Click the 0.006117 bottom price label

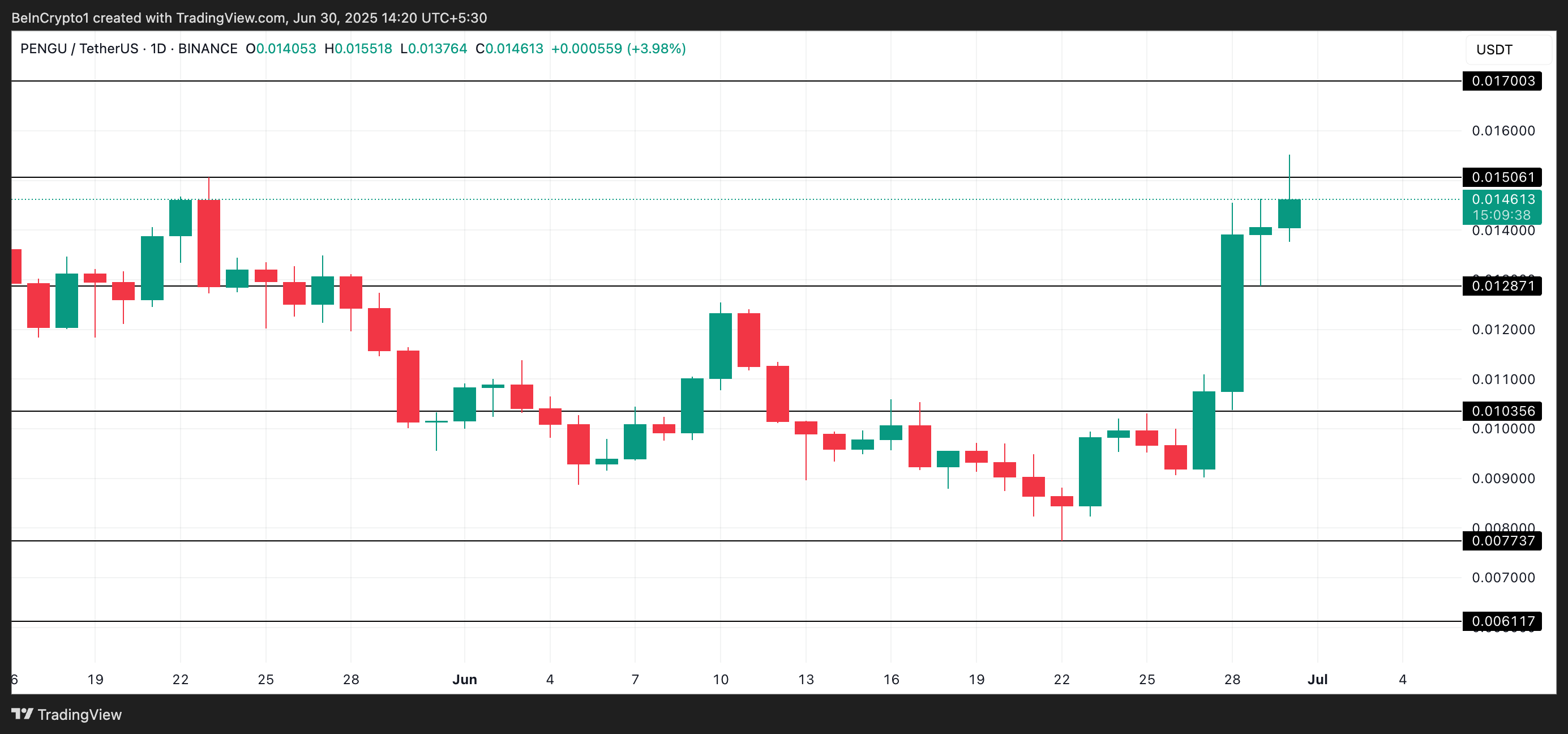[x=1502, y=621]
